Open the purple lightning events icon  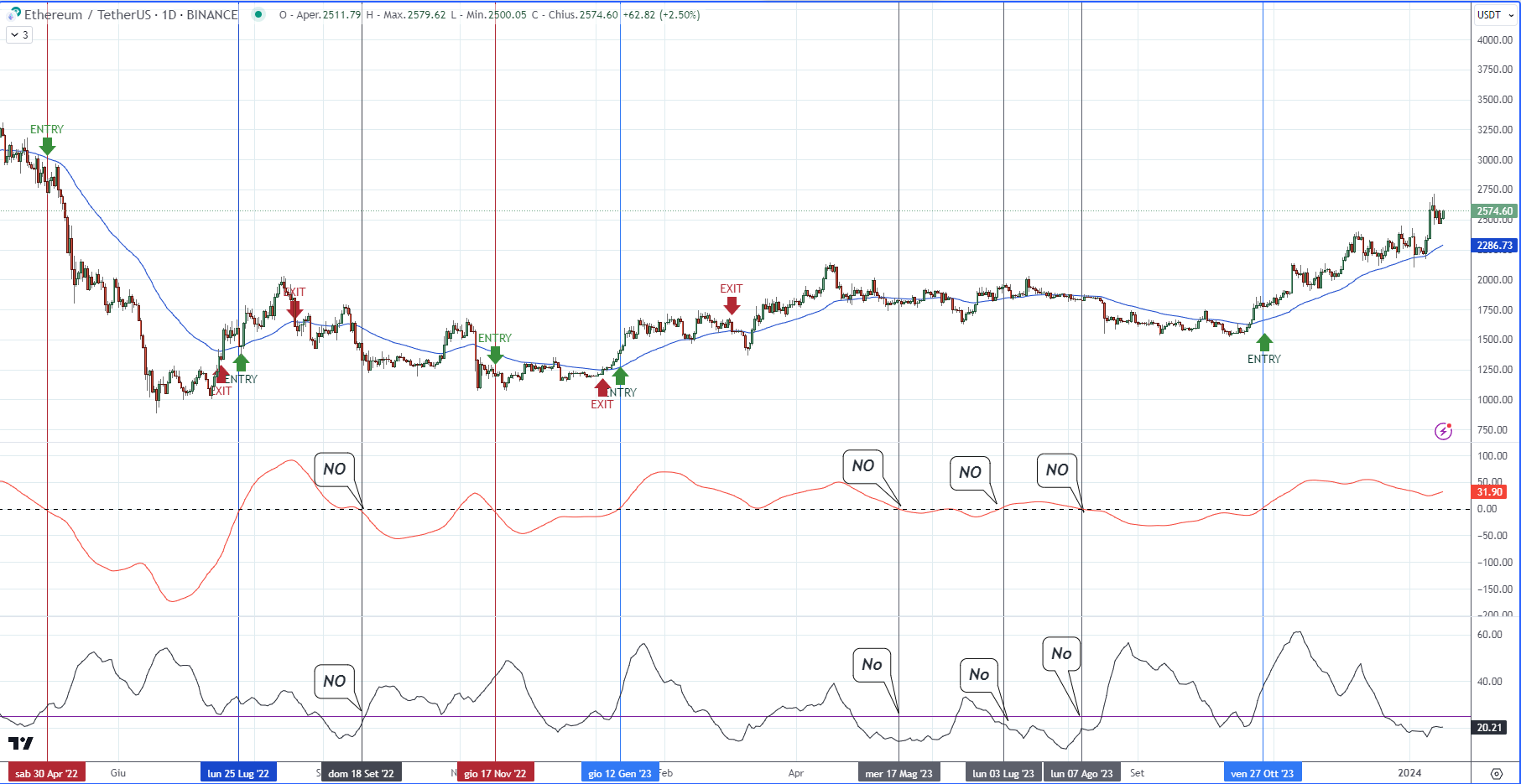(x=1443, y=431)
